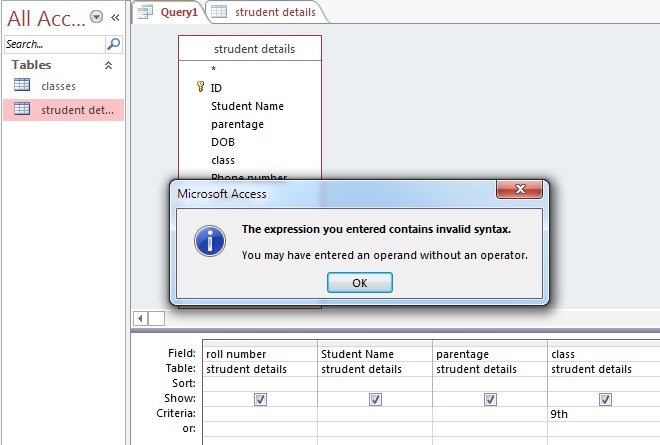
Task: Select class in the field list
Action: pos(223,160)
